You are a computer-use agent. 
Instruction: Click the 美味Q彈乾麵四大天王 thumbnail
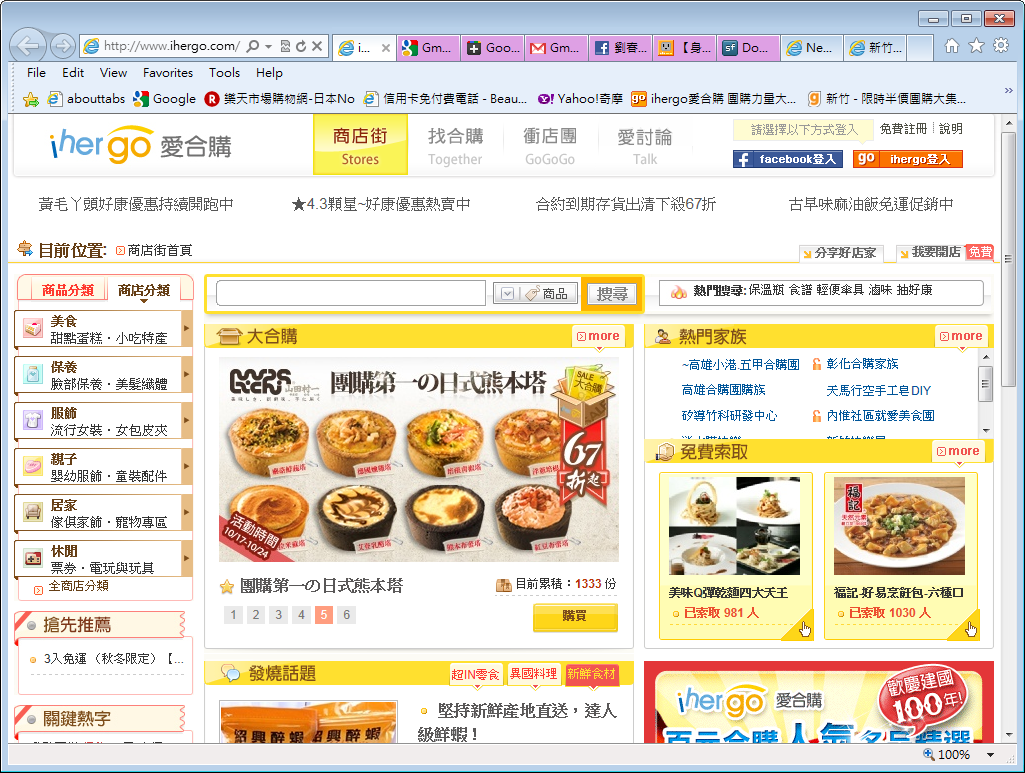(x=735, y=526)
